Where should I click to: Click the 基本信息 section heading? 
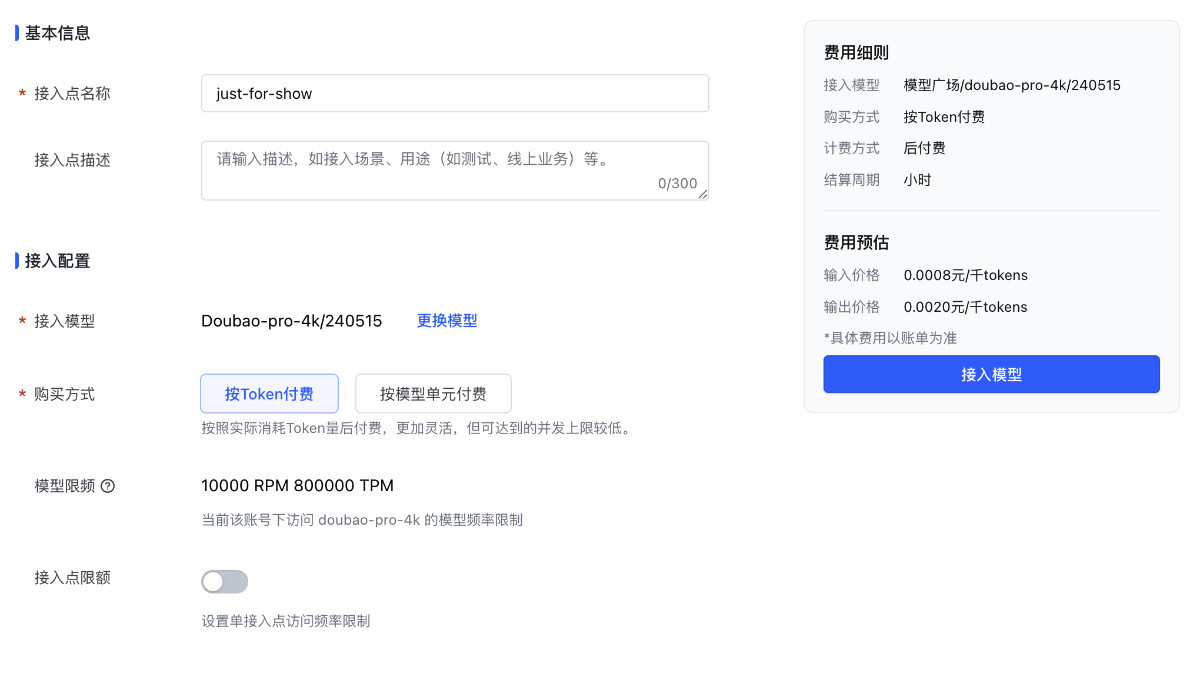(x=57, y=33)
